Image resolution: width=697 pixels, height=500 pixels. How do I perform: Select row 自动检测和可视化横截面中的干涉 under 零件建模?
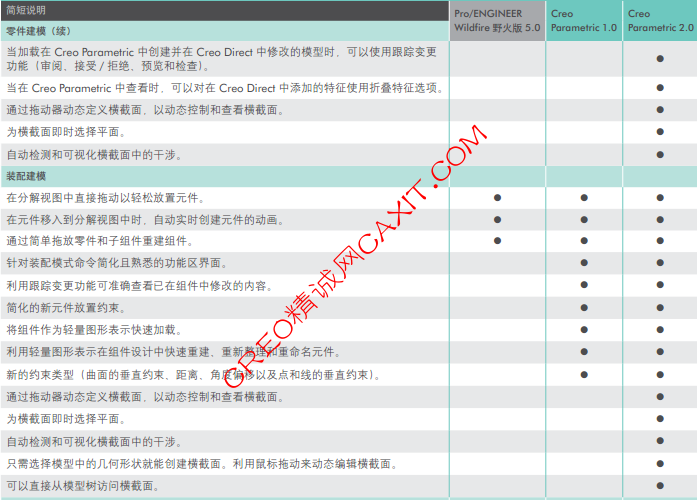click(x=349, y=155)
